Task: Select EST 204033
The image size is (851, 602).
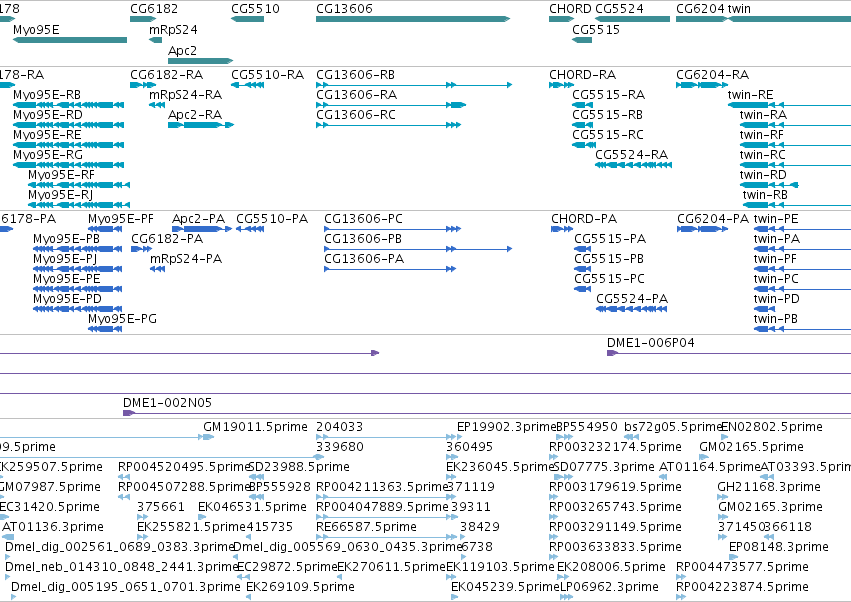Action: pos(339,427)
